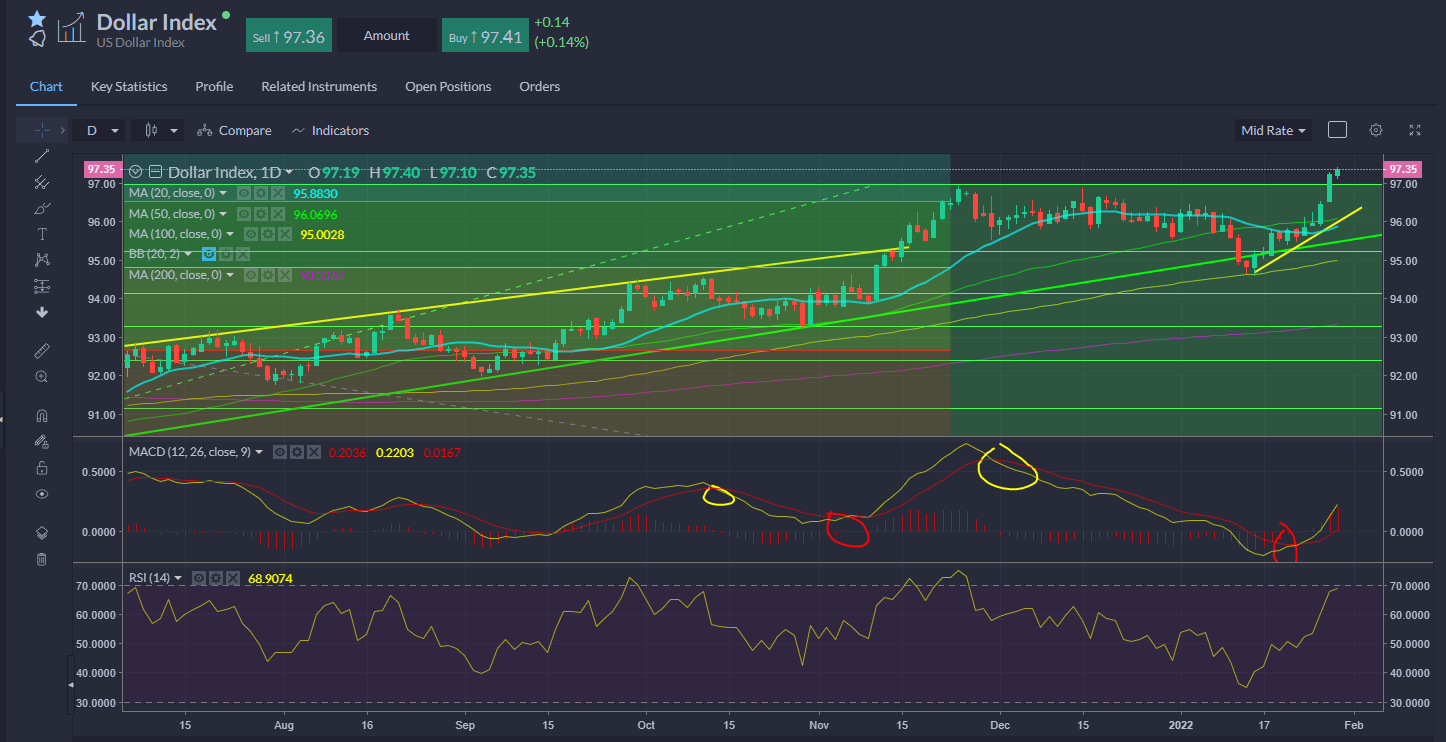The width and height of the screenshot is (1446, 742).
Task: Click the trash icon to remove drawings
Action: coord(41,559)
